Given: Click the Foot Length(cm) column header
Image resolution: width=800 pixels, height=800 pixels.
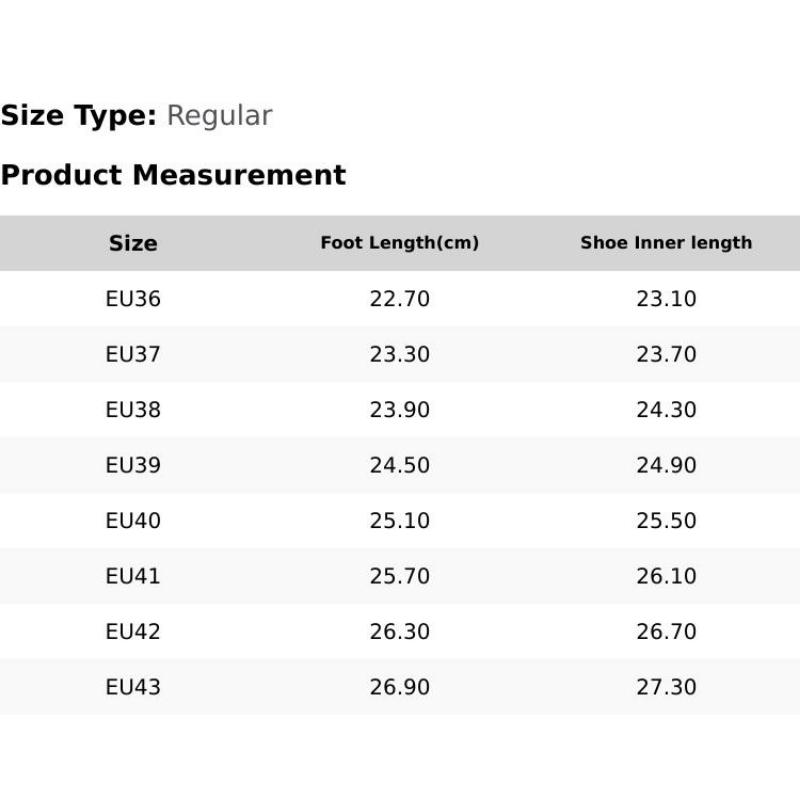Looking at the screenshot, I should (x=400, y=243).
